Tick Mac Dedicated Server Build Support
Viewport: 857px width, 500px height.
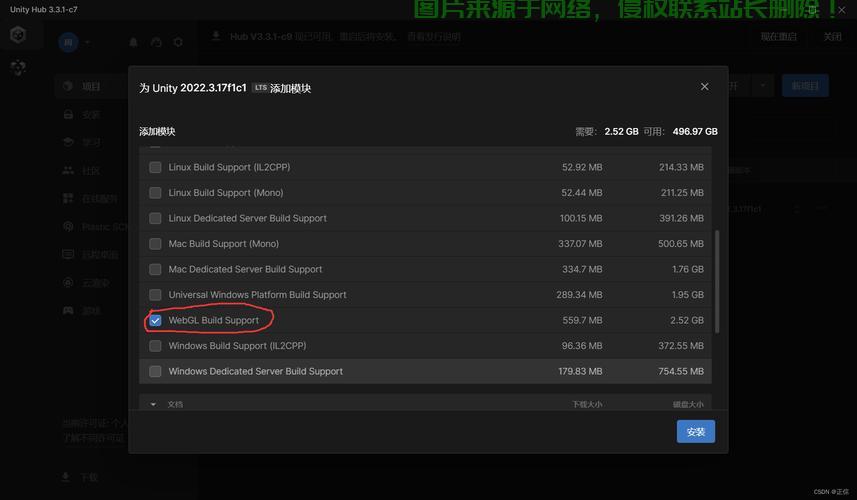[155, 269]
